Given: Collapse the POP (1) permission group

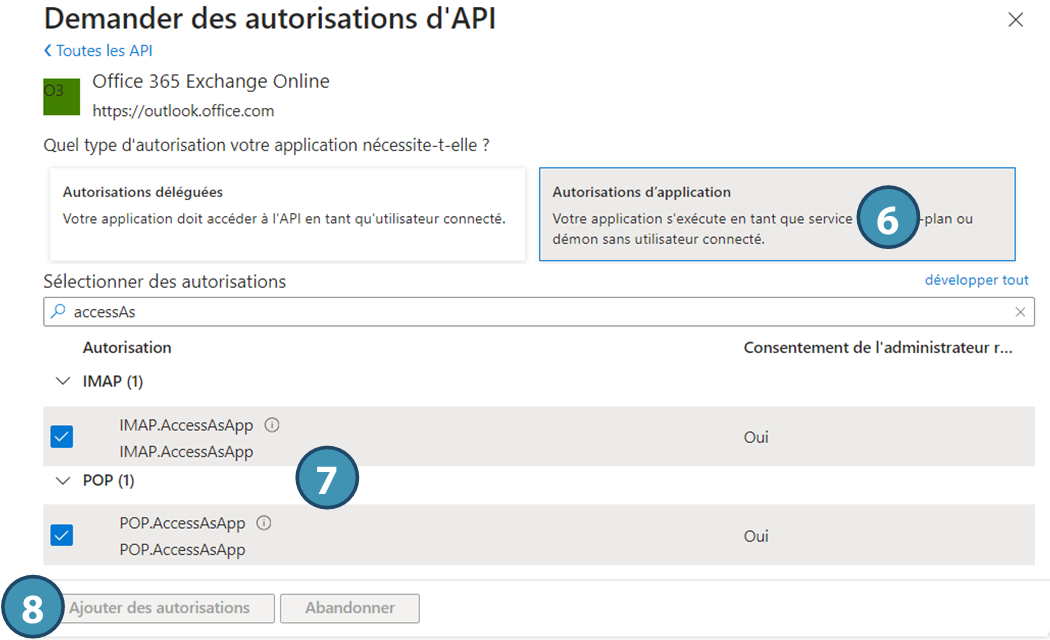Looking at the screenshot, I should coord(64,481).
